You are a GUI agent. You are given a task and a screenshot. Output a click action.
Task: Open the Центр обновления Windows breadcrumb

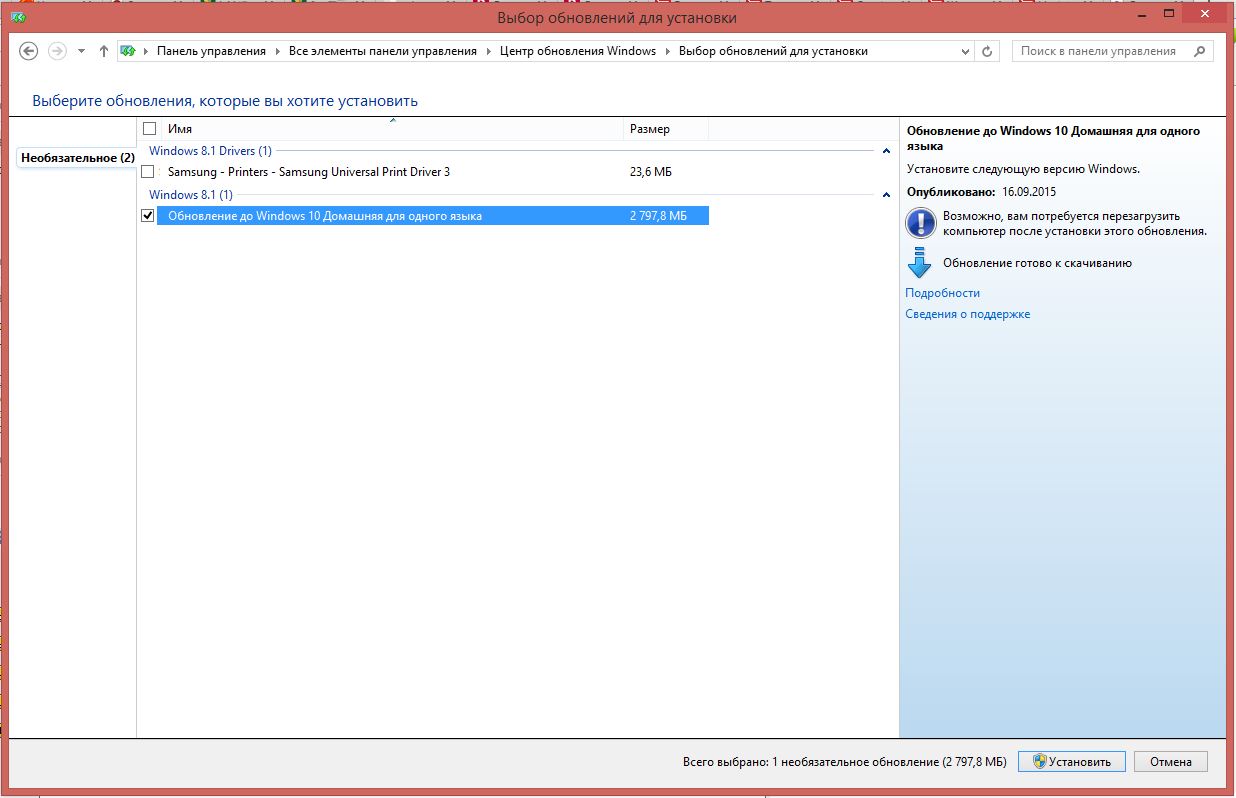pyautogui.click(x=578, y=51)
